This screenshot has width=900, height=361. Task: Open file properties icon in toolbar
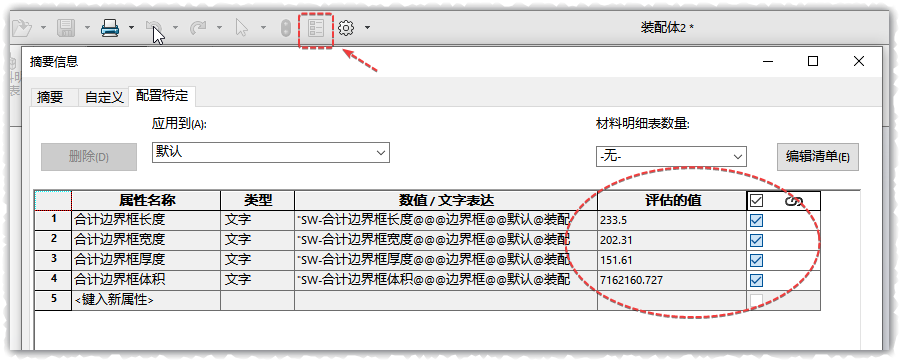316,27
